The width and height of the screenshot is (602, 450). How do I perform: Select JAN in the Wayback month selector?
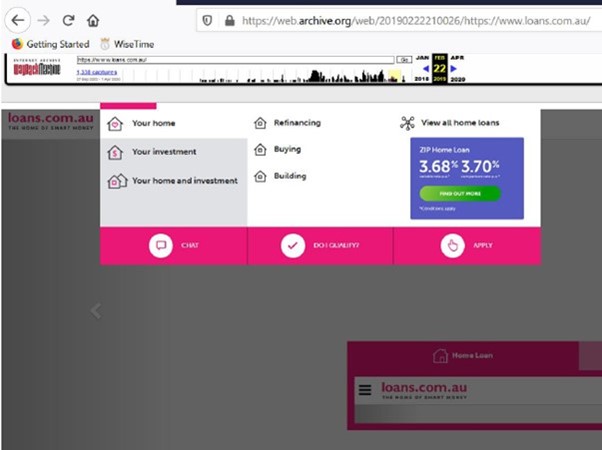[422, 58]
